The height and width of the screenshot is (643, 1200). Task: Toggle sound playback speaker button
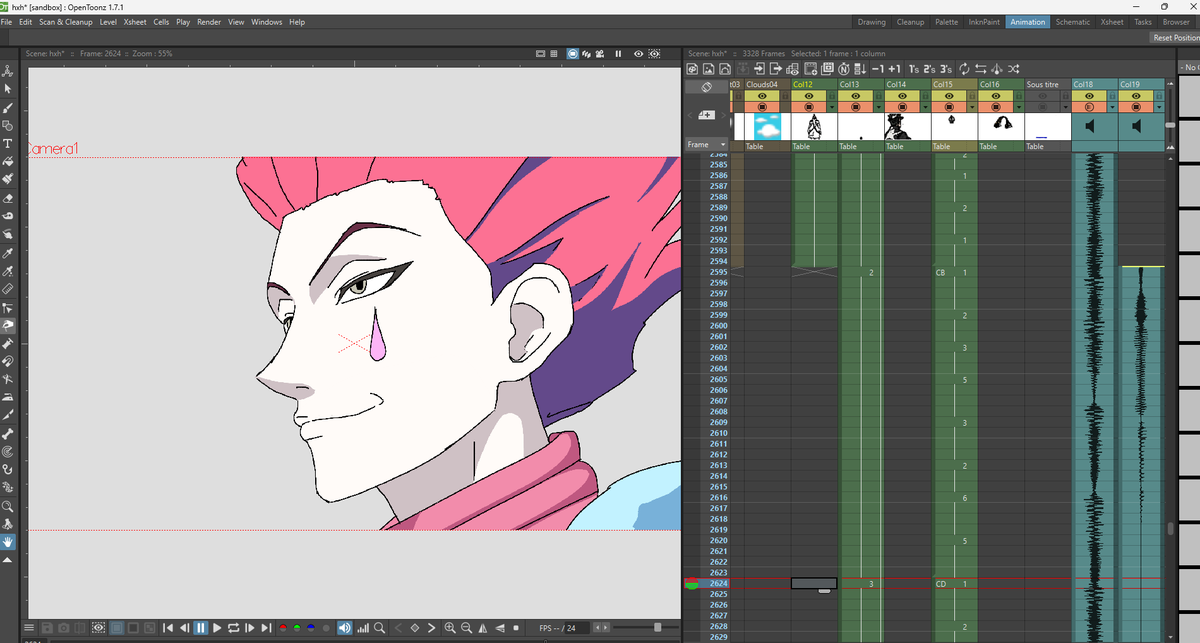(343, 628)
